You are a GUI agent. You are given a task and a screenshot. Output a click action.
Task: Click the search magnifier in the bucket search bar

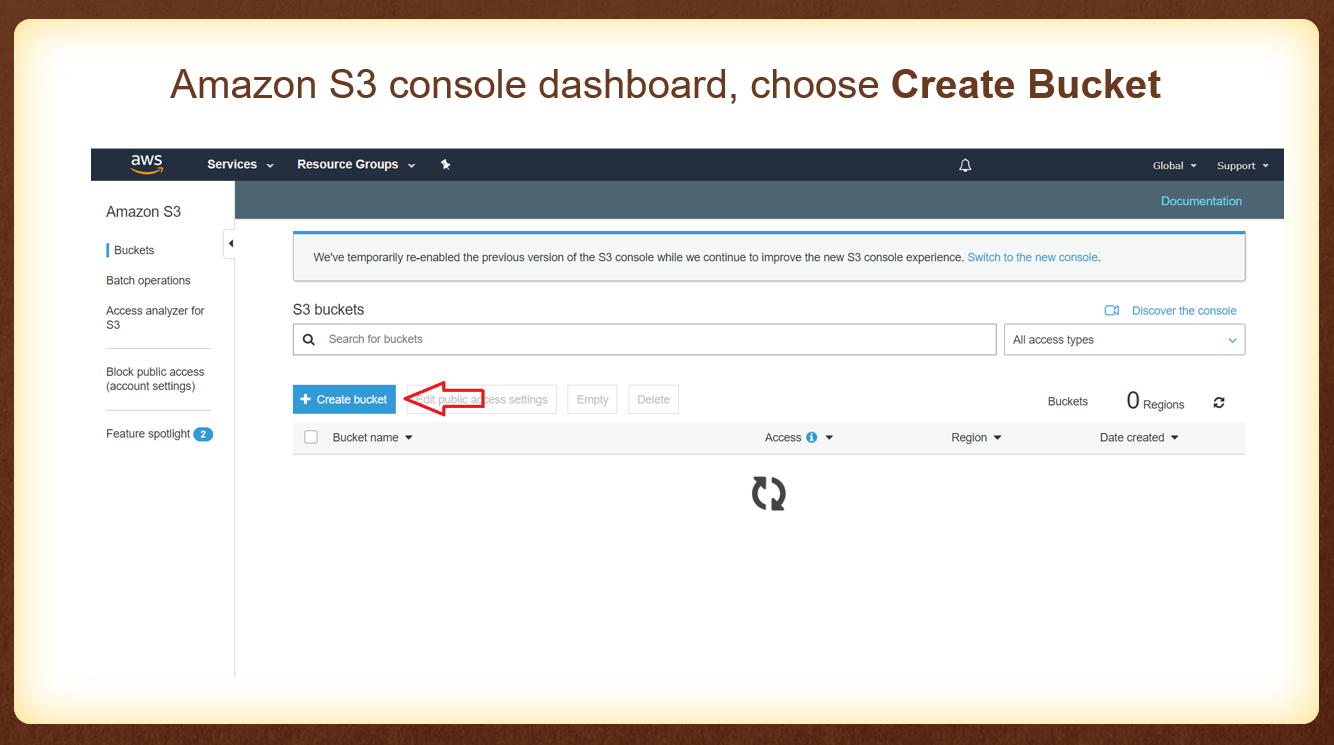[308, 339]
